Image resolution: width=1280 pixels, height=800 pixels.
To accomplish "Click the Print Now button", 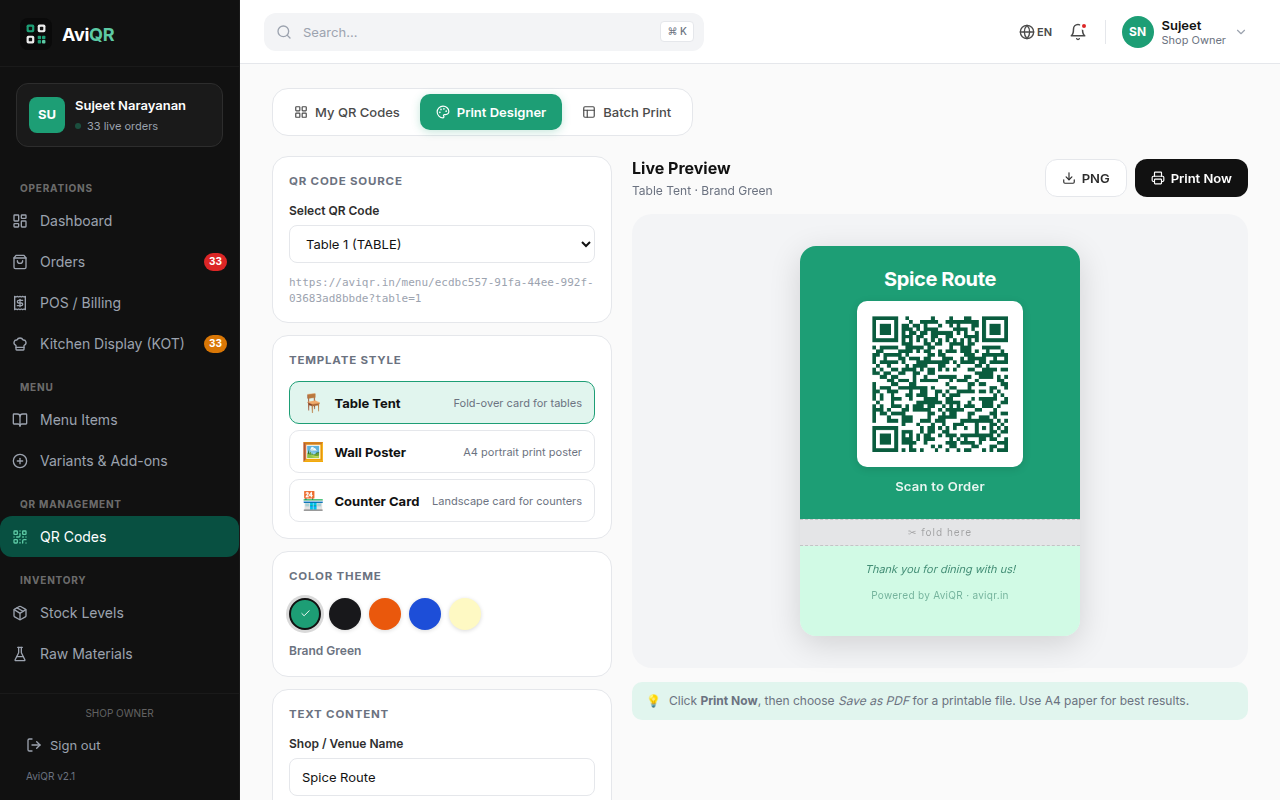I will click(1191, 178).
